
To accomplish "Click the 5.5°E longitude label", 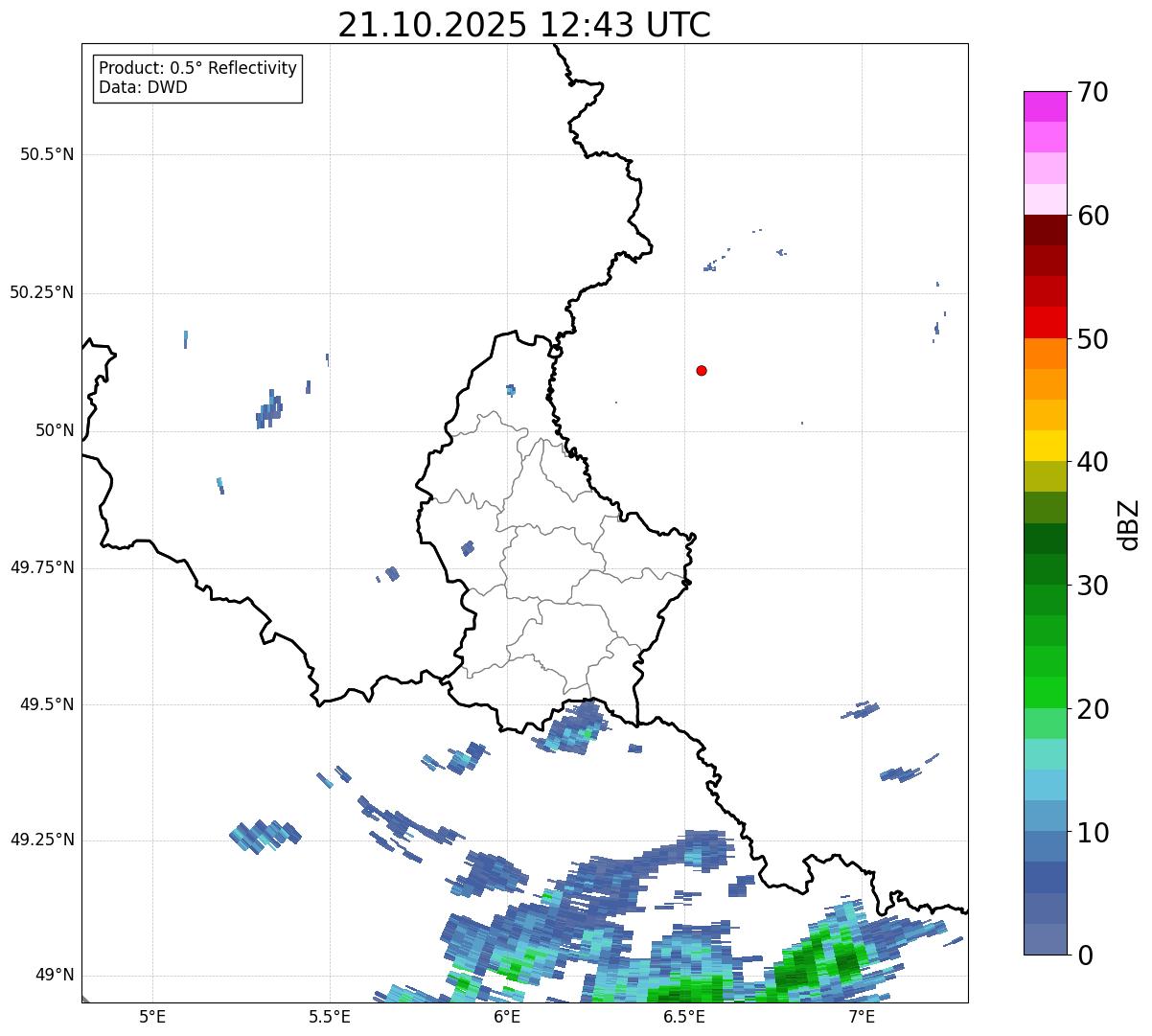I will [330, 1016].
